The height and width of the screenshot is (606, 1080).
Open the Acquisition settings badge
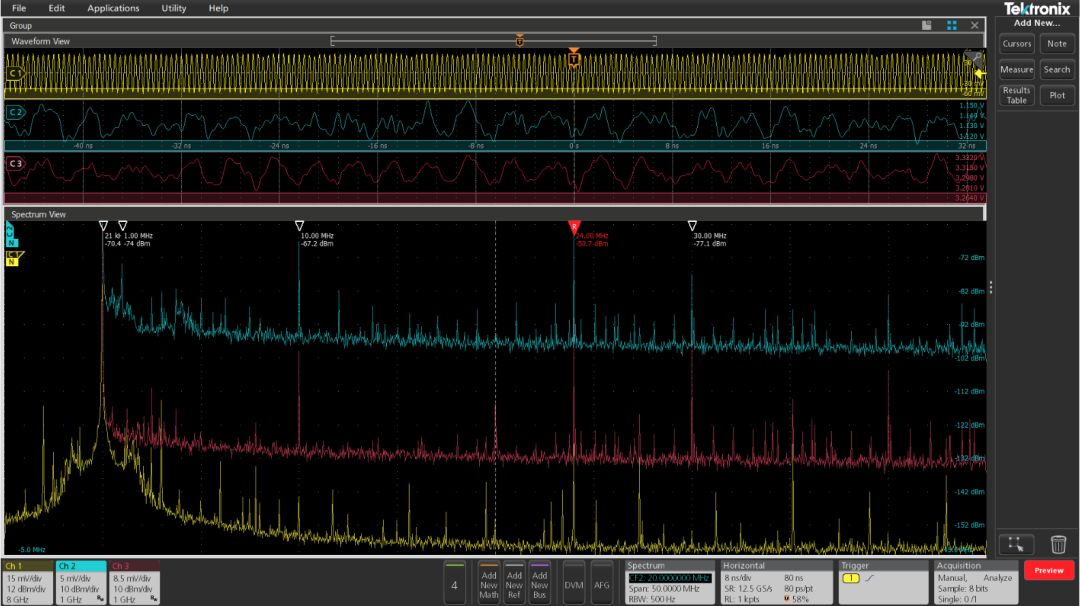975,583
